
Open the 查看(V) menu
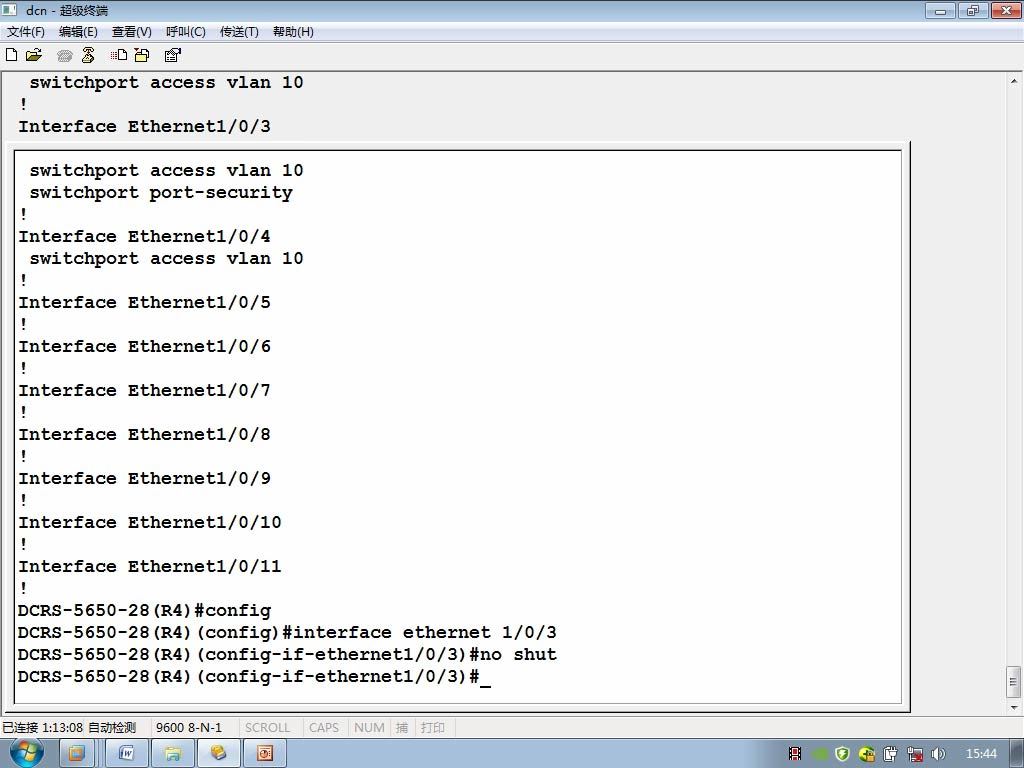(x=132, y=32)
